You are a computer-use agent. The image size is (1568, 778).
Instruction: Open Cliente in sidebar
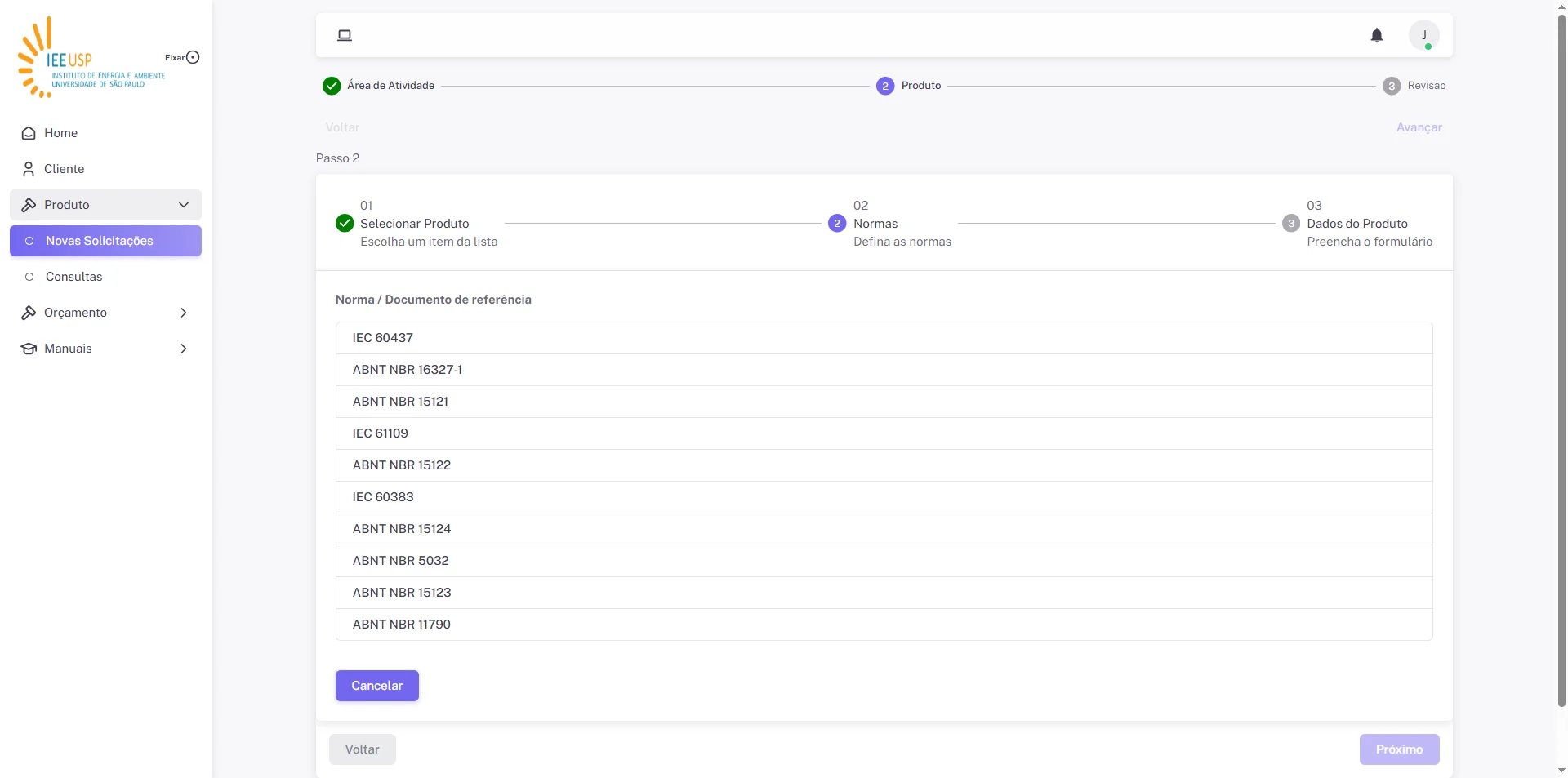105,169
